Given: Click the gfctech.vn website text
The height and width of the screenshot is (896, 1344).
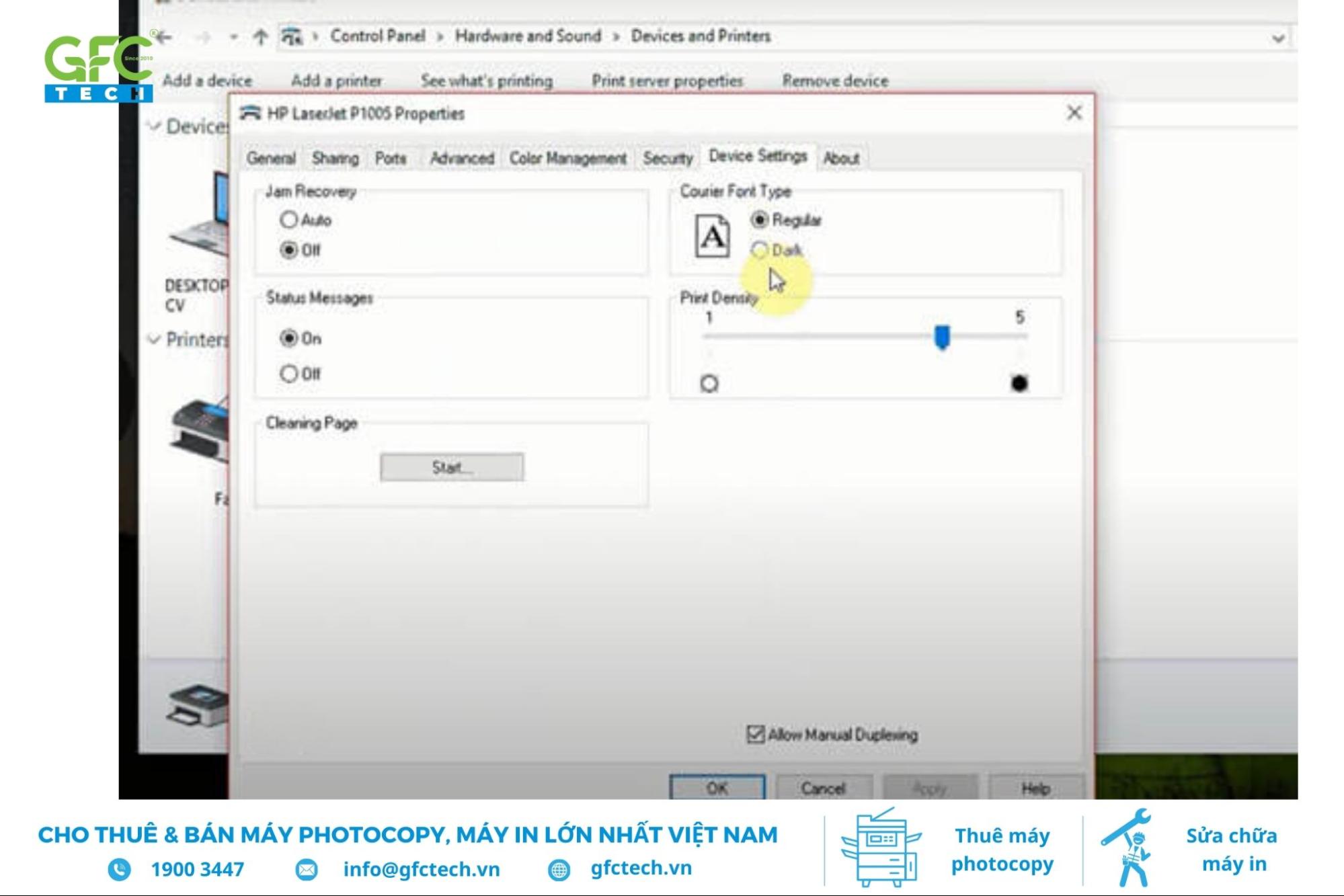Looking at the screenshot, I should [641, 868].
